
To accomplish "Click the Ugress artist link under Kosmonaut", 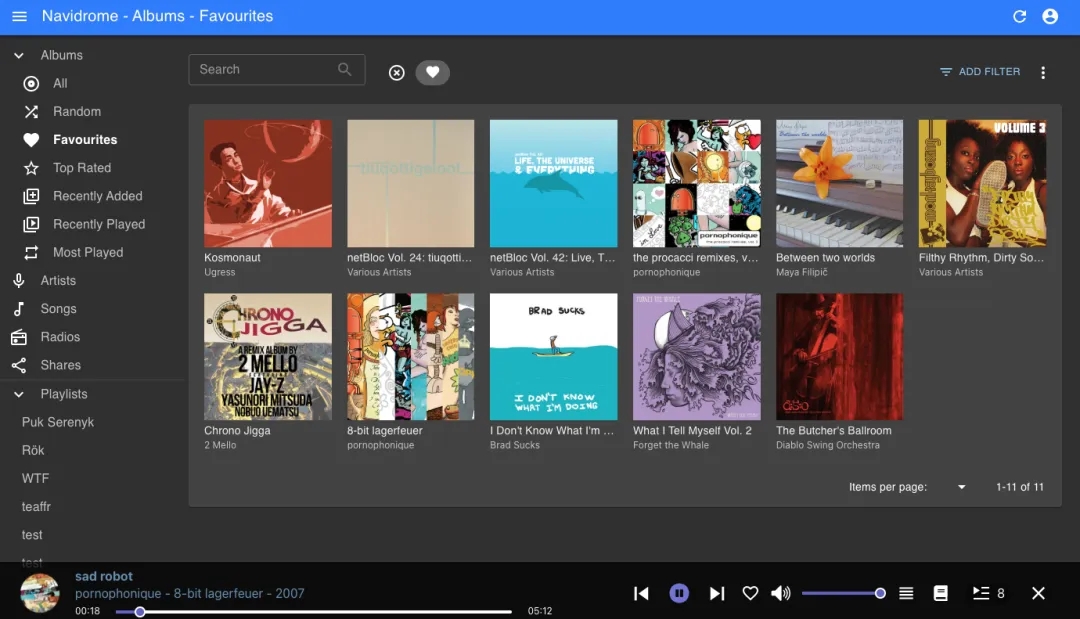I will click(220, 272).
